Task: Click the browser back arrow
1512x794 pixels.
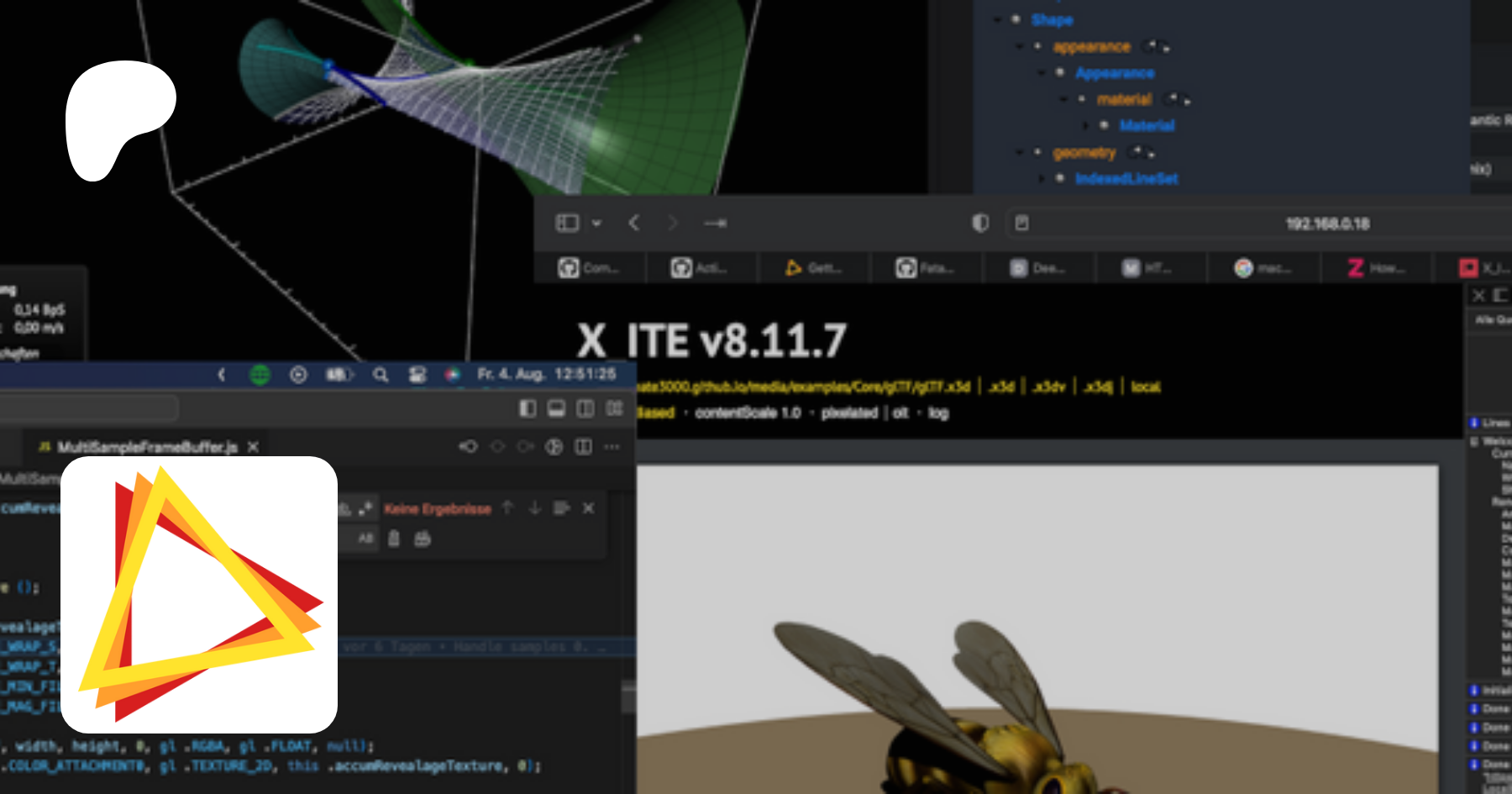Action: point(634,223)
